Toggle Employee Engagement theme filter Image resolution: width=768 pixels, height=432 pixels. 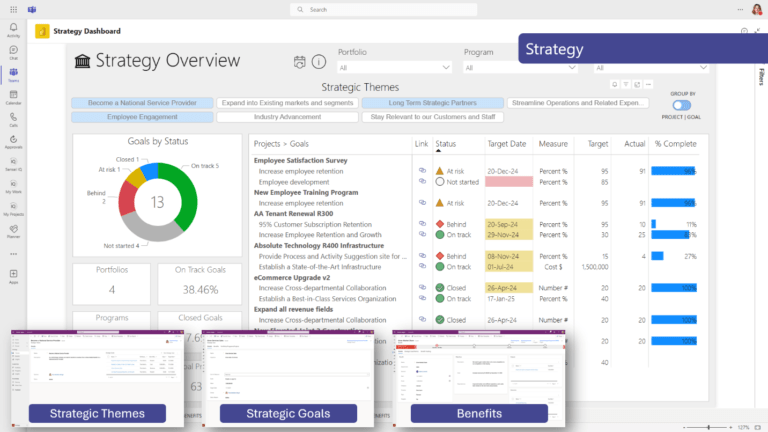point(142,117)
